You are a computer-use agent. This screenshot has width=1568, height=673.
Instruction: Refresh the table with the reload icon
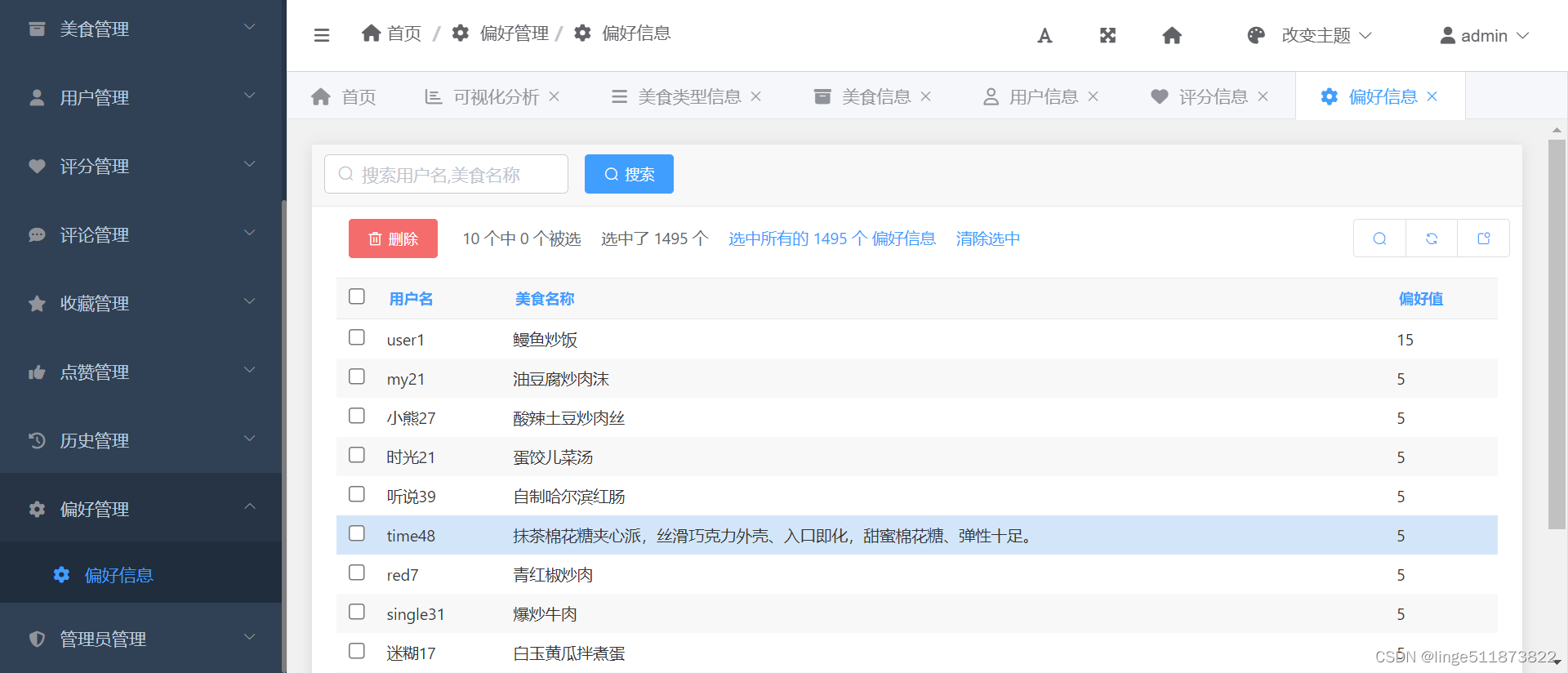pyautogui.click(x=1432, y=238)
